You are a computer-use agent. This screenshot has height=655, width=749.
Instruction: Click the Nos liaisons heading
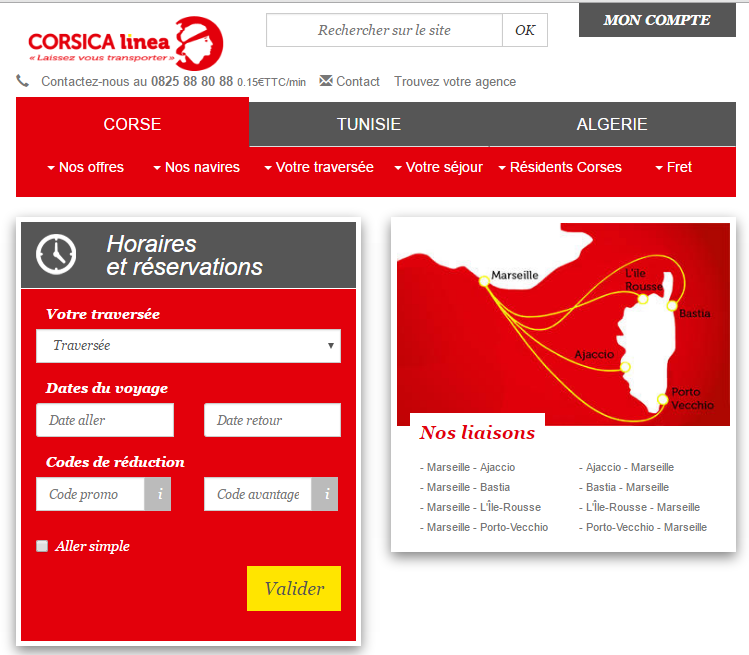[x=477, y=432]
